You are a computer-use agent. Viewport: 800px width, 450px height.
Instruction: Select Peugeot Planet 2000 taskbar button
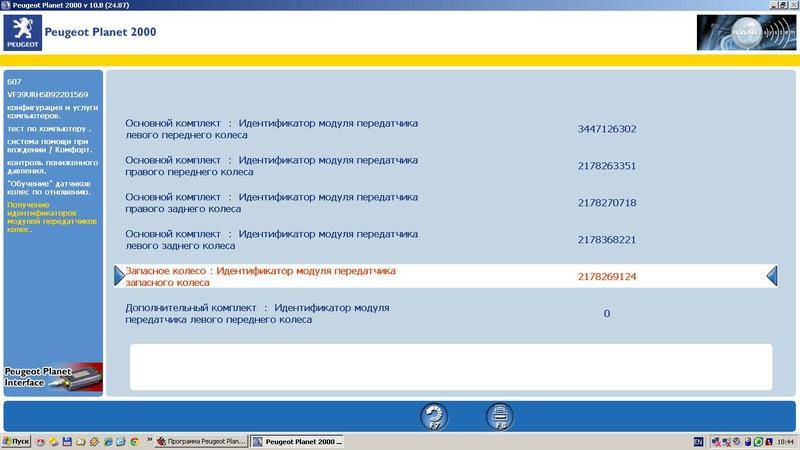[296, 441]
